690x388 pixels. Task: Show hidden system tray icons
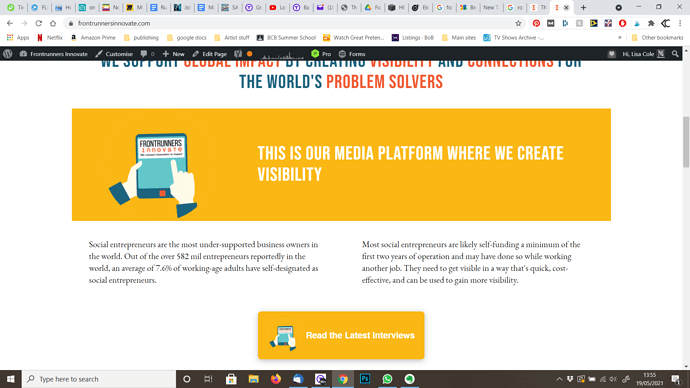[559, 379]
